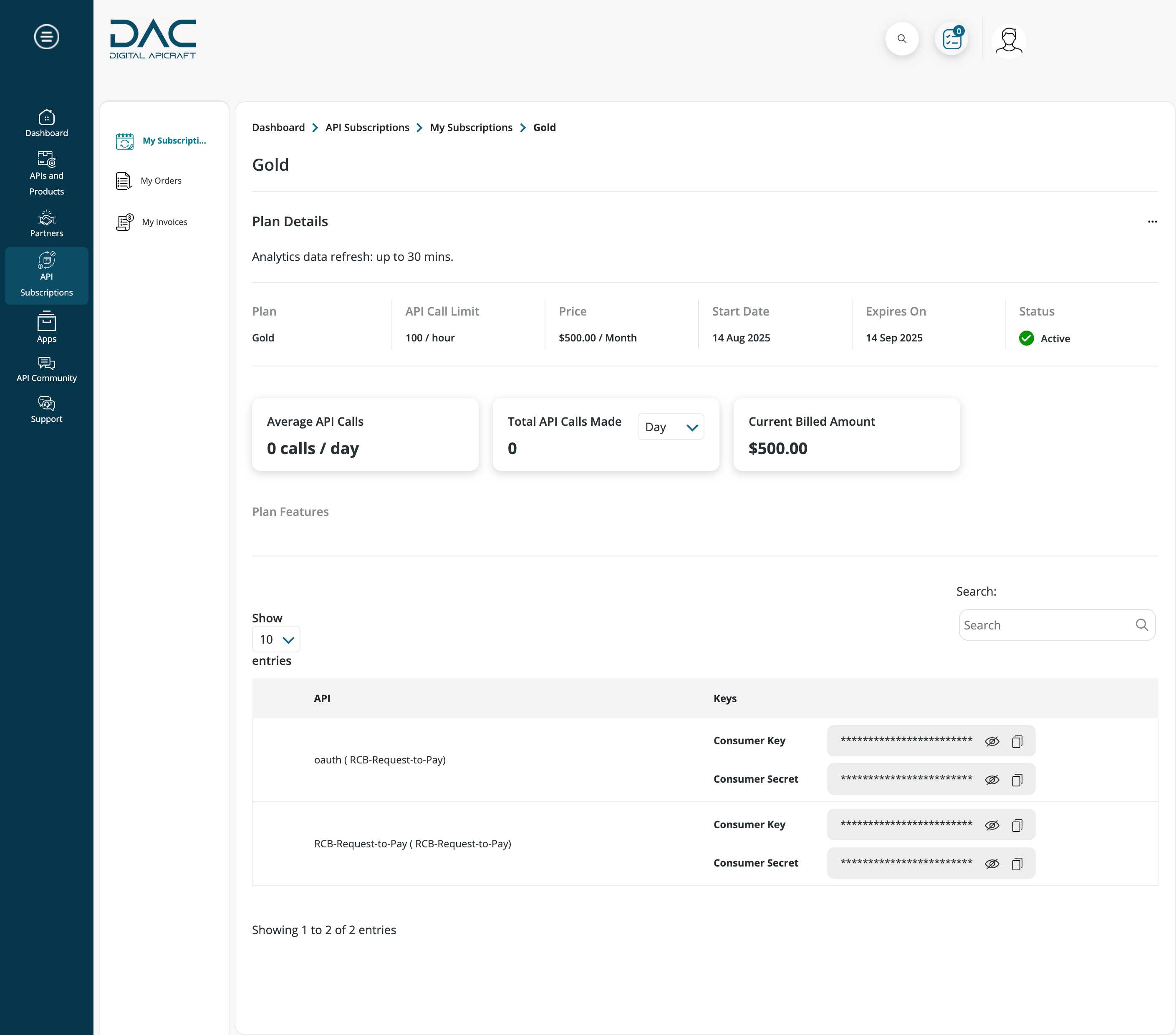1176x1036 pixels.
Task: Select APIs and Products in the sidebar
Action: [x=47, y=173]
